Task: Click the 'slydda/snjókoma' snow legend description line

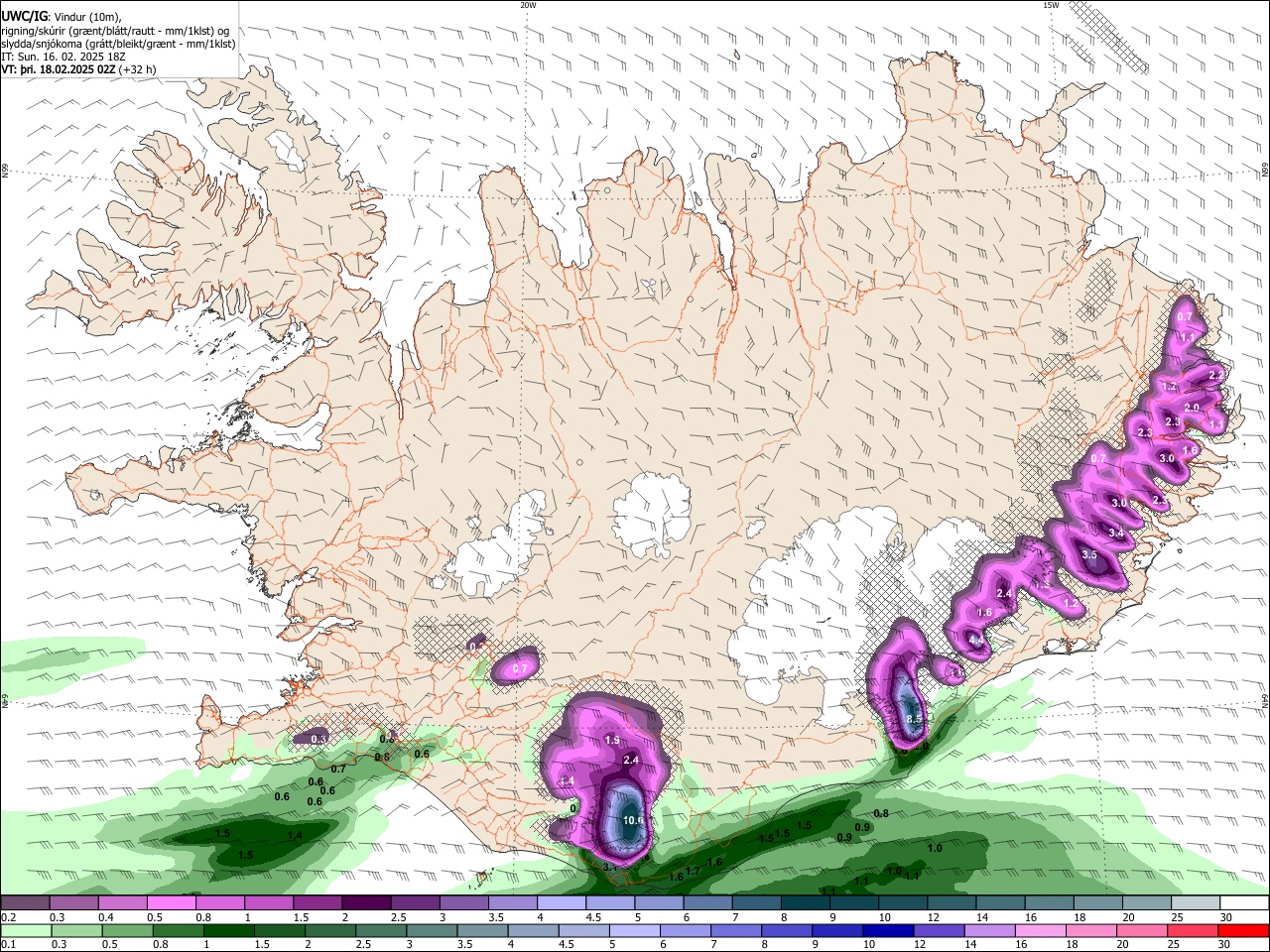Action: (118, 44)
